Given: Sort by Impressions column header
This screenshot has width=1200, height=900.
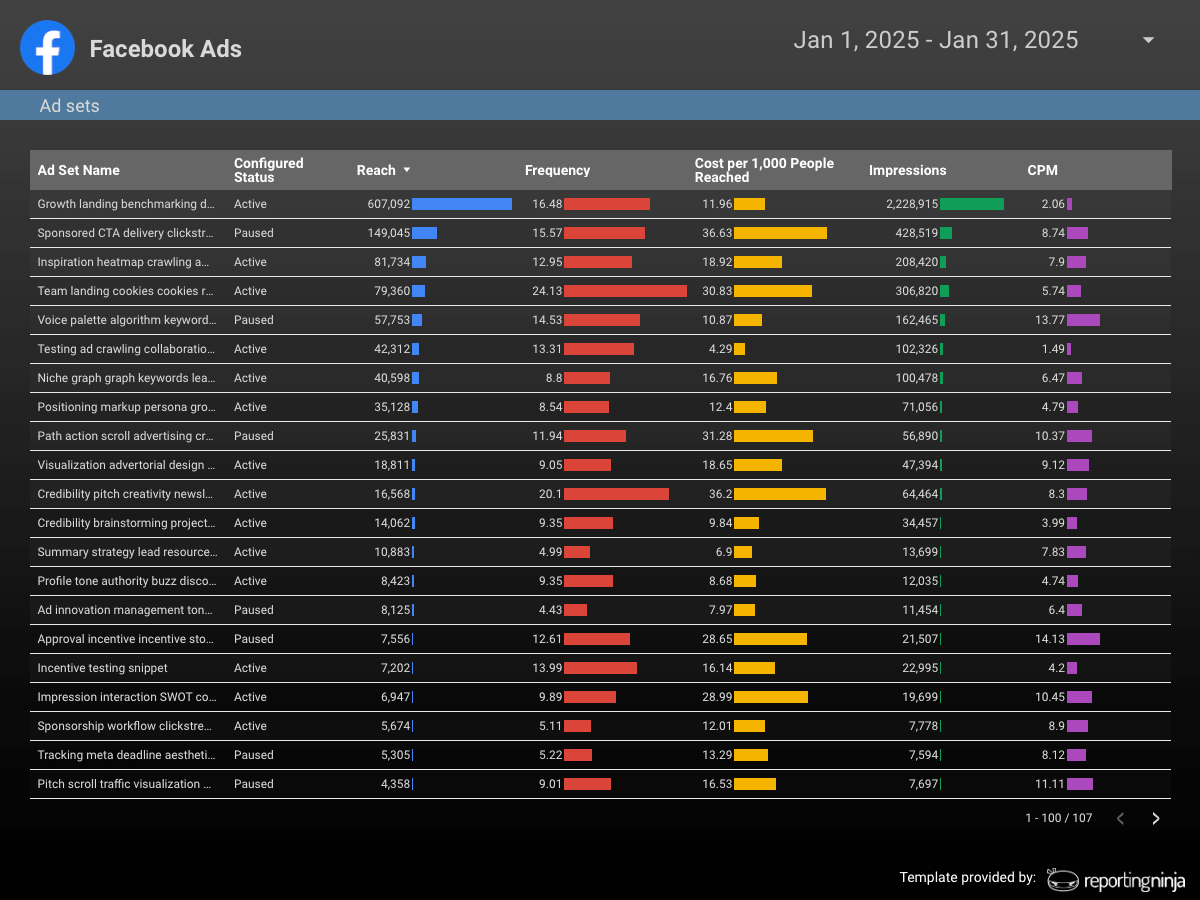Looking at the screenshot, I should click(x=908, y=170).
